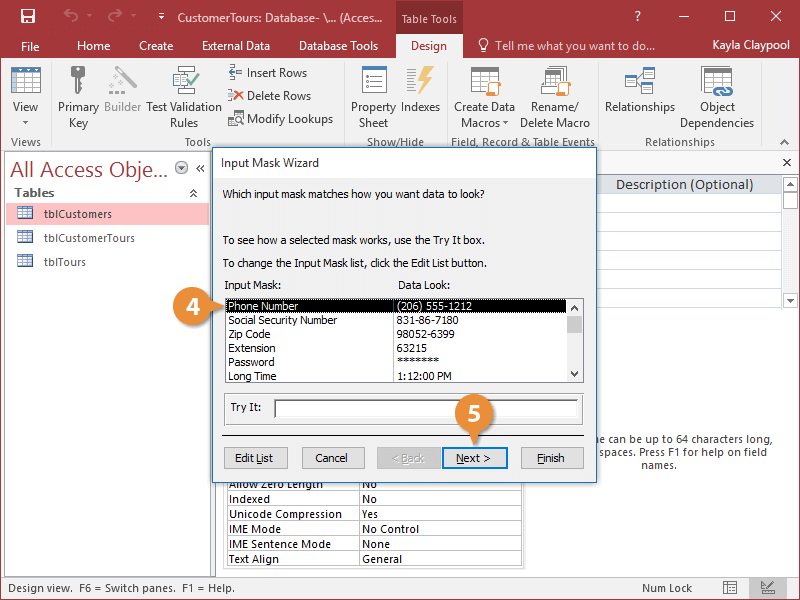Click Cancel in the wizard
Screen dimensions: 800x600
pos(333,458)
